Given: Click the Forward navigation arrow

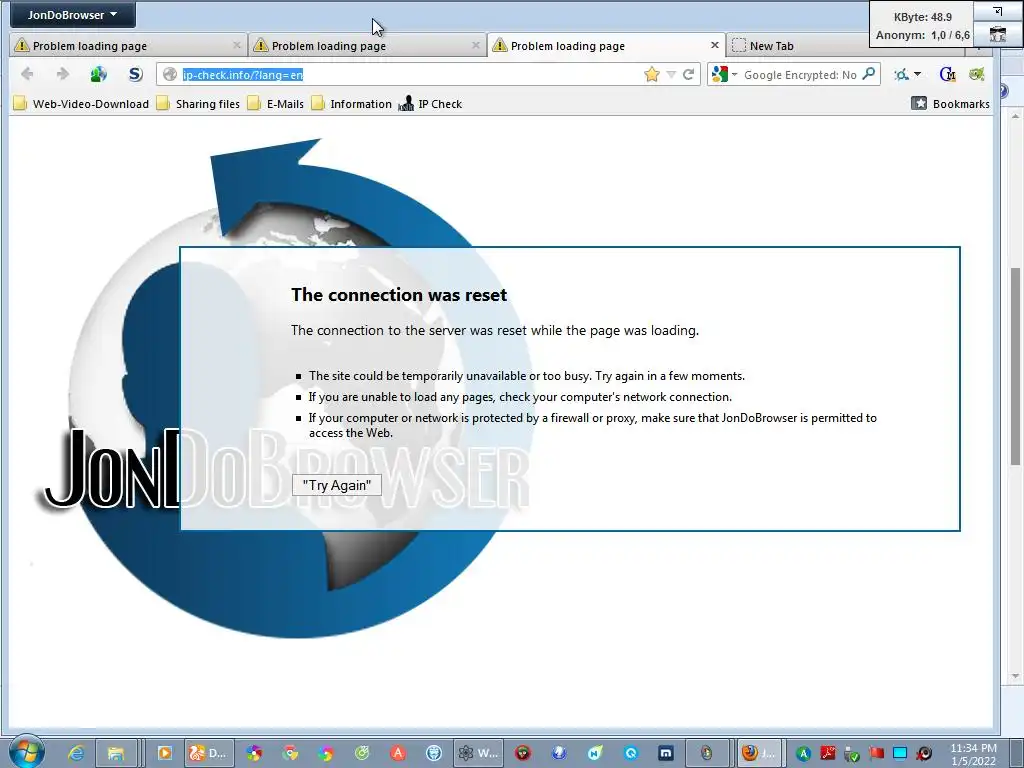Looking at the screenshot, I should click(63, 74).
